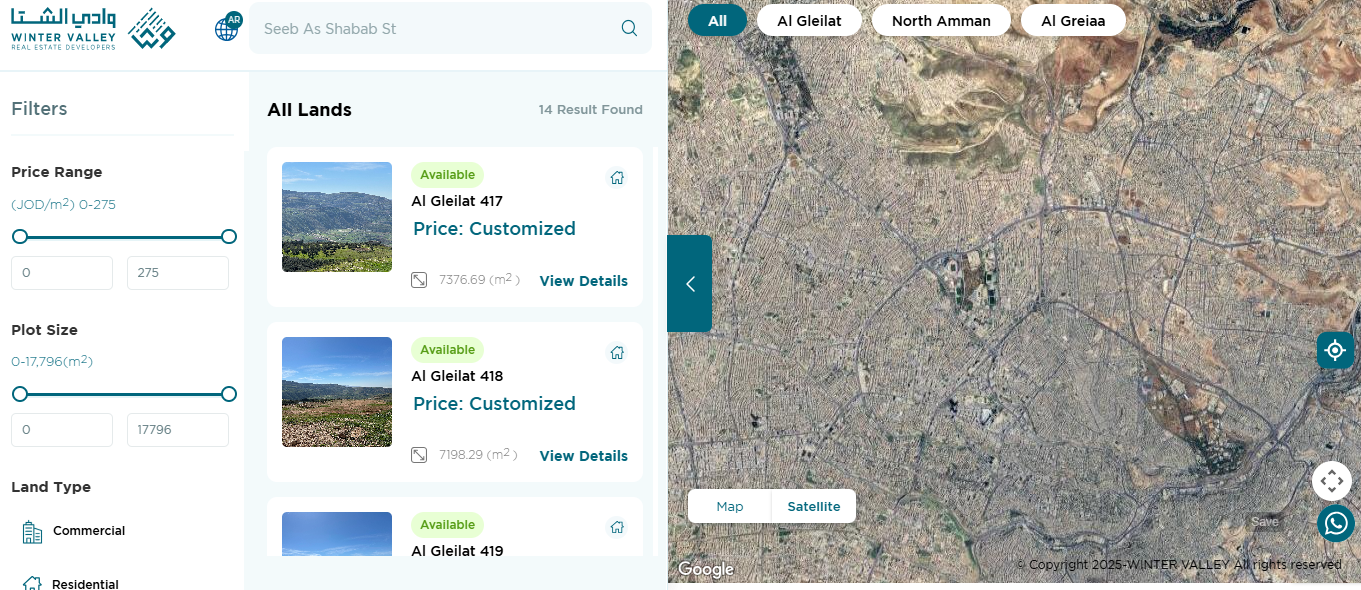Switch map to Satellite view
The width and height of the screenshot is (1361, 590).
pyautogui.click(x=813, y=506)
